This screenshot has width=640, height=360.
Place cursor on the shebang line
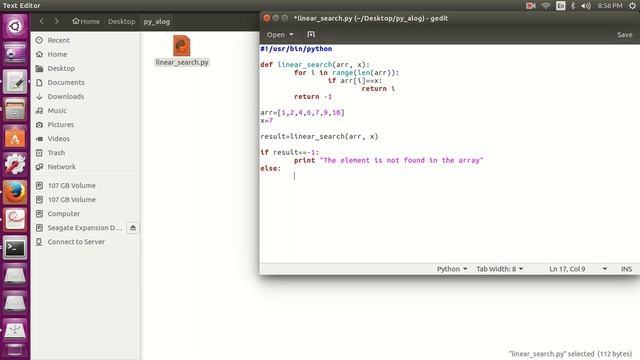(296, 49)
